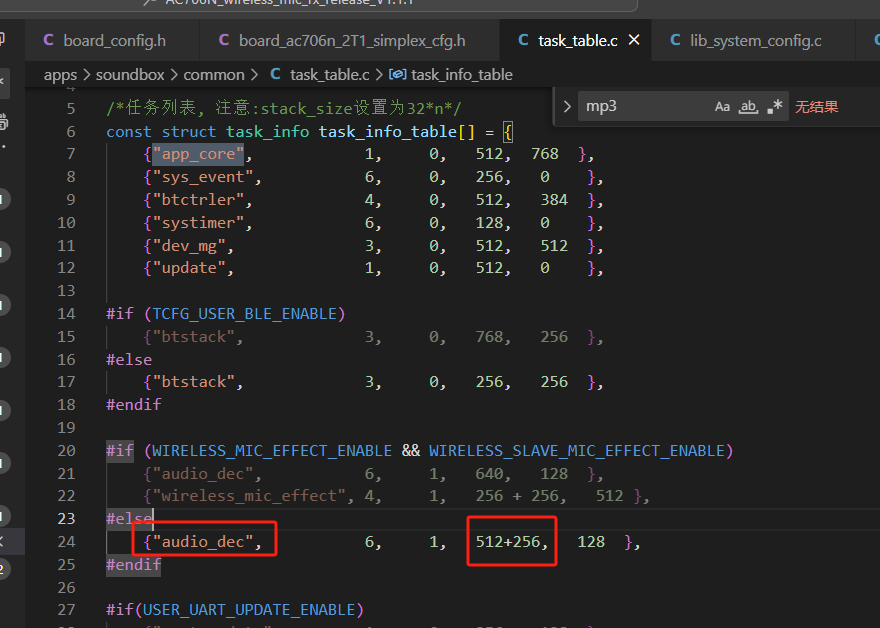Screen dimensions: 880x628
Task: Click the WIRELESS_MIC_EFFECT_ENABLE macro
Action: click(x=272, y=451)
